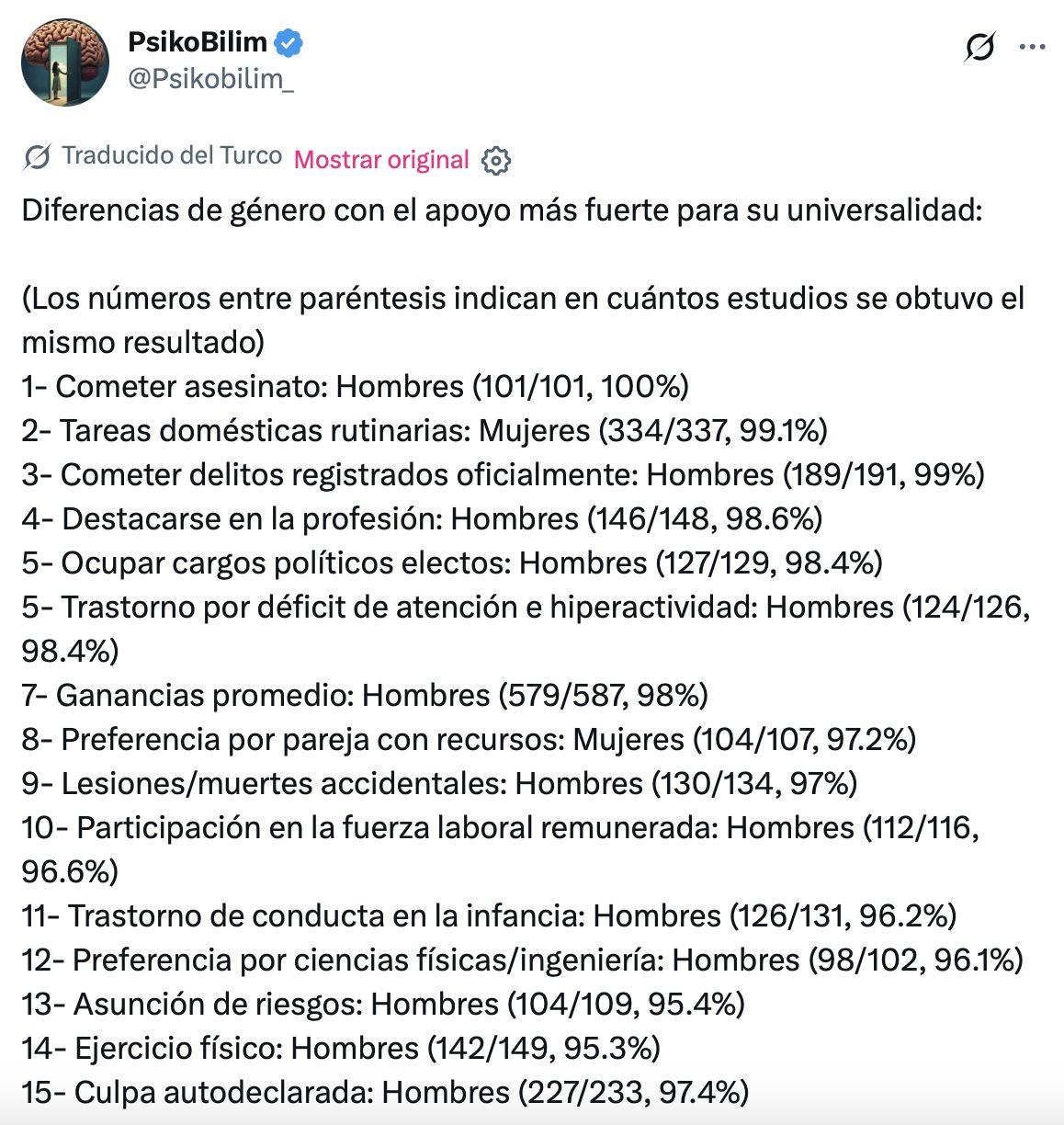Image resolution: width=1064 pixels, height=1125 pixels.
Task: Click the line '7- Ganancias promedio: Hombres'
Action: pos(366,695)
